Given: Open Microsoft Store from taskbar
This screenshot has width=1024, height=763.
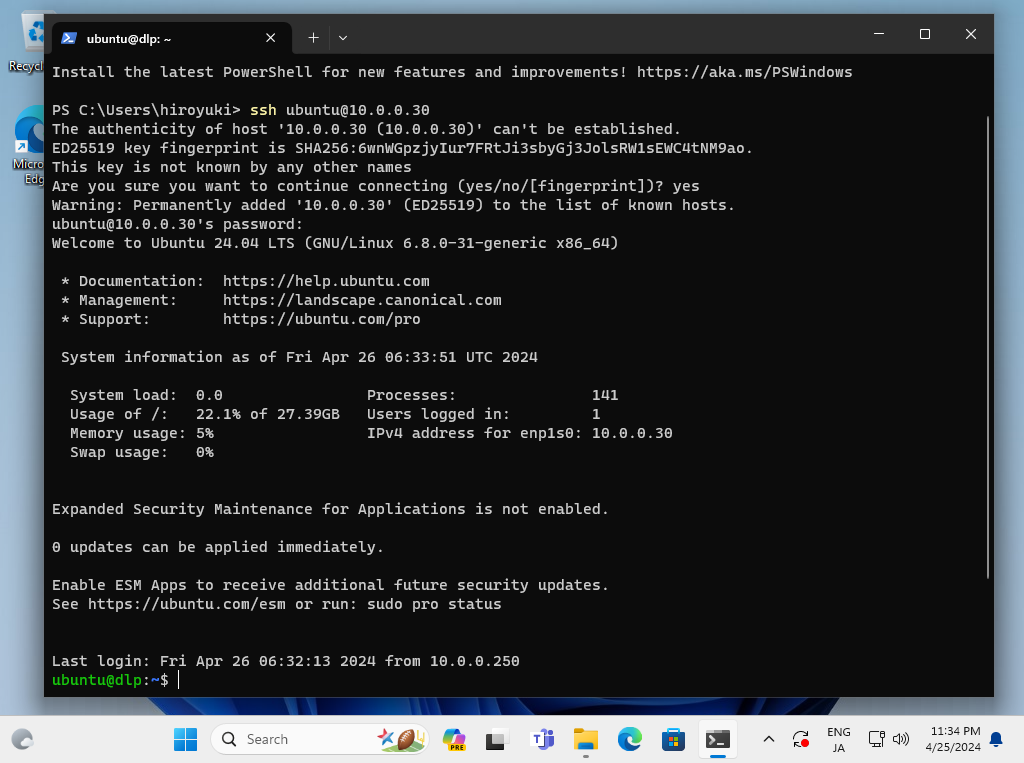Looking at the screenshot, I should click(x=673, y=739).
